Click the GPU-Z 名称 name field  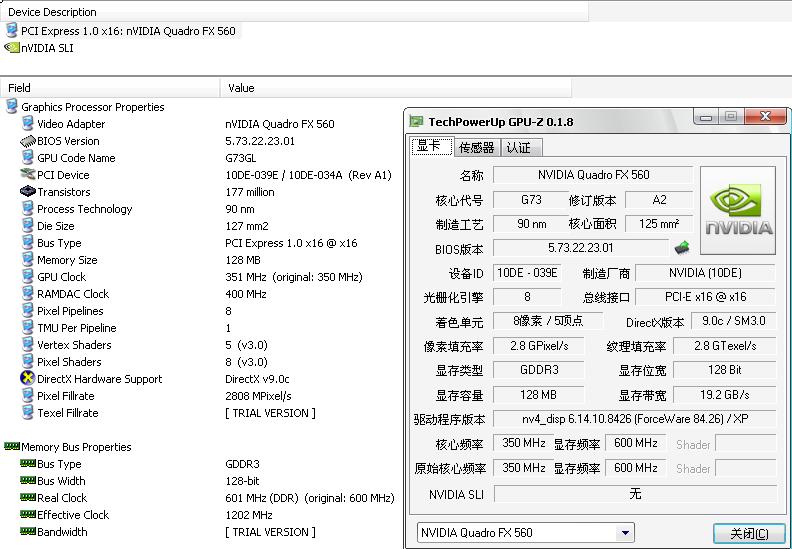click(593, 175)
